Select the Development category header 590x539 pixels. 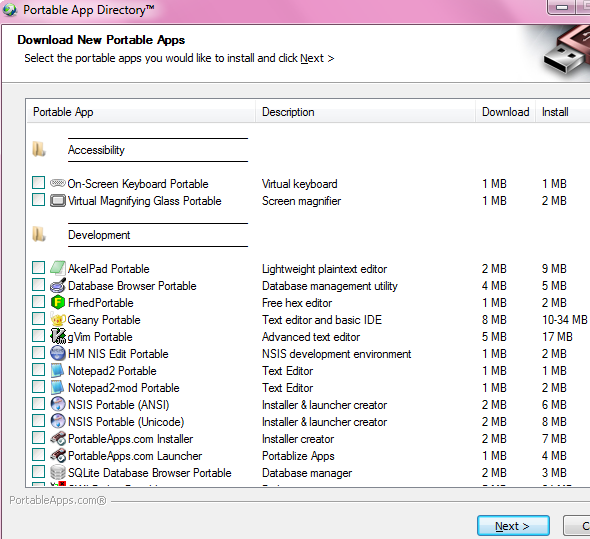99,235
